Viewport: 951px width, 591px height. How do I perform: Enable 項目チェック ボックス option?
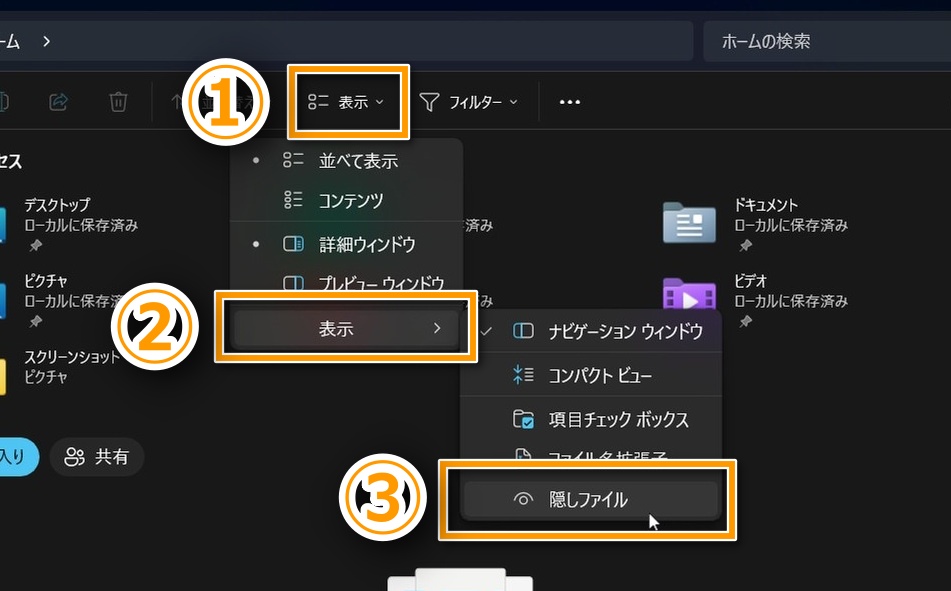(618, 419)
